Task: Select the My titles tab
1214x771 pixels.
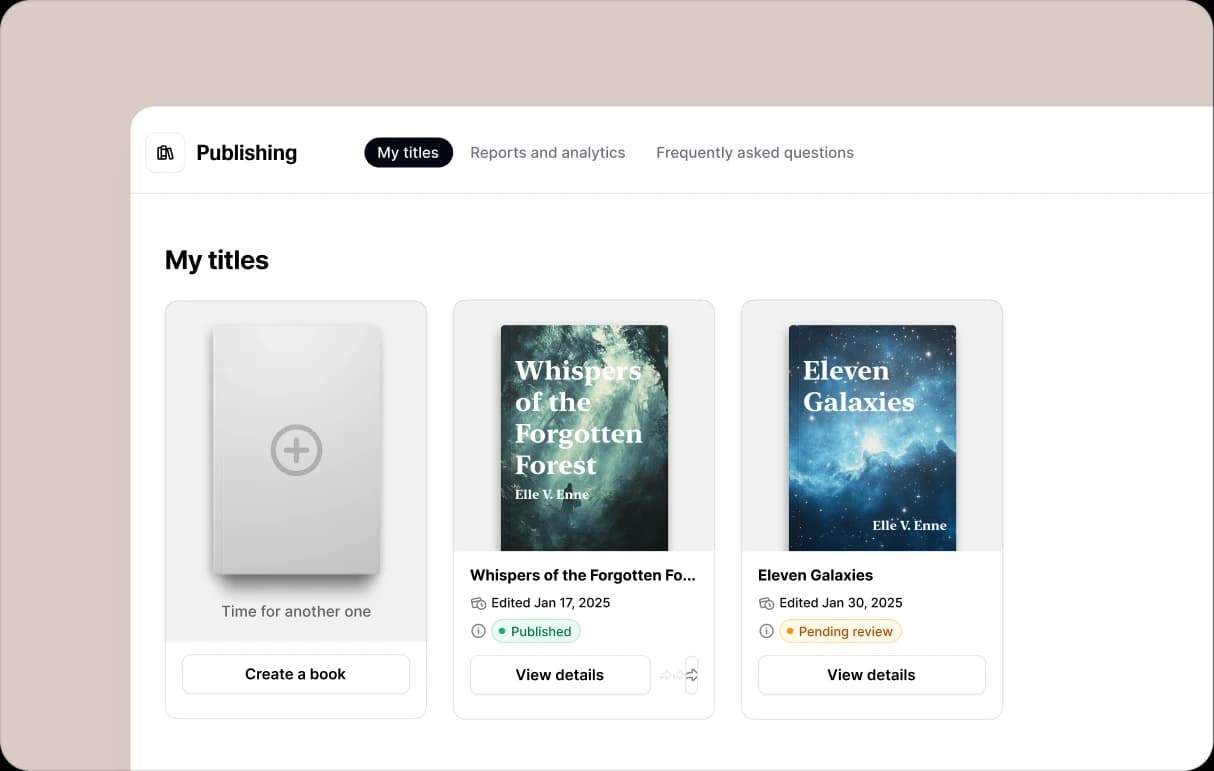Action: 408,153
